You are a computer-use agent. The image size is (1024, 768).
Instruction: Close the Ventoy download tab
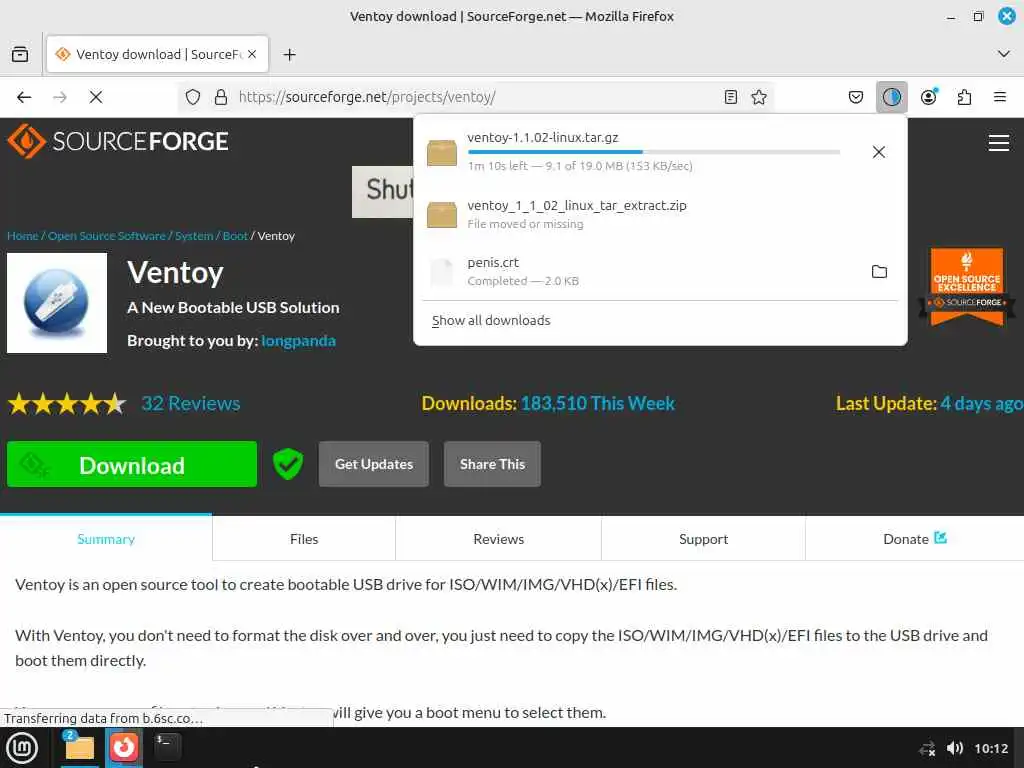tap(252, 54)
